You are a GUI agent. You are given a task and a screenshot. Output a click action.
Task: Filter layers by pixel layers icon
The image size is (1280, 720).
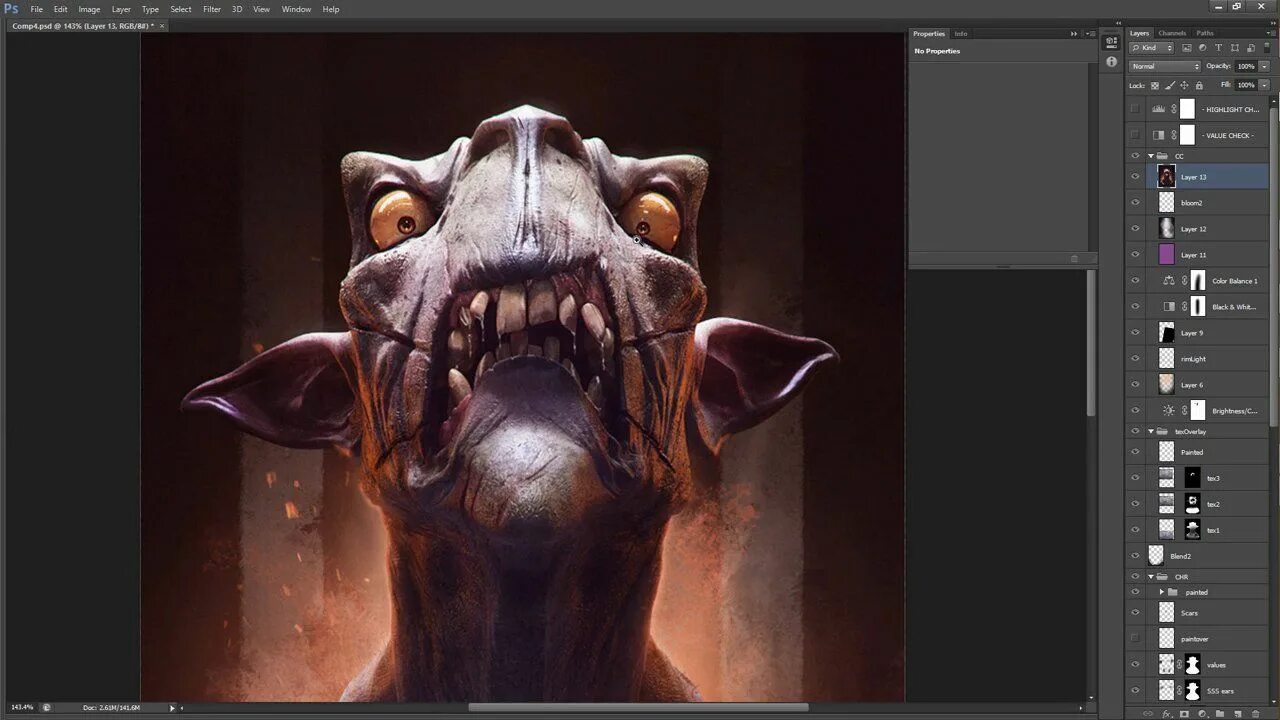(1187, 48)
